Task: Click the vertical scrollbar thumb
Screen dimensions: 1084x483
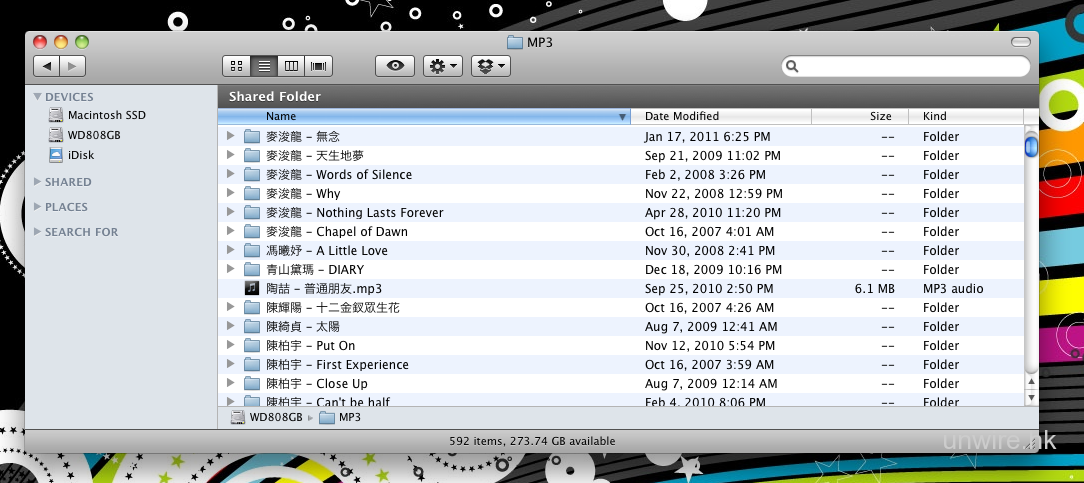Action: point(1031,147)
